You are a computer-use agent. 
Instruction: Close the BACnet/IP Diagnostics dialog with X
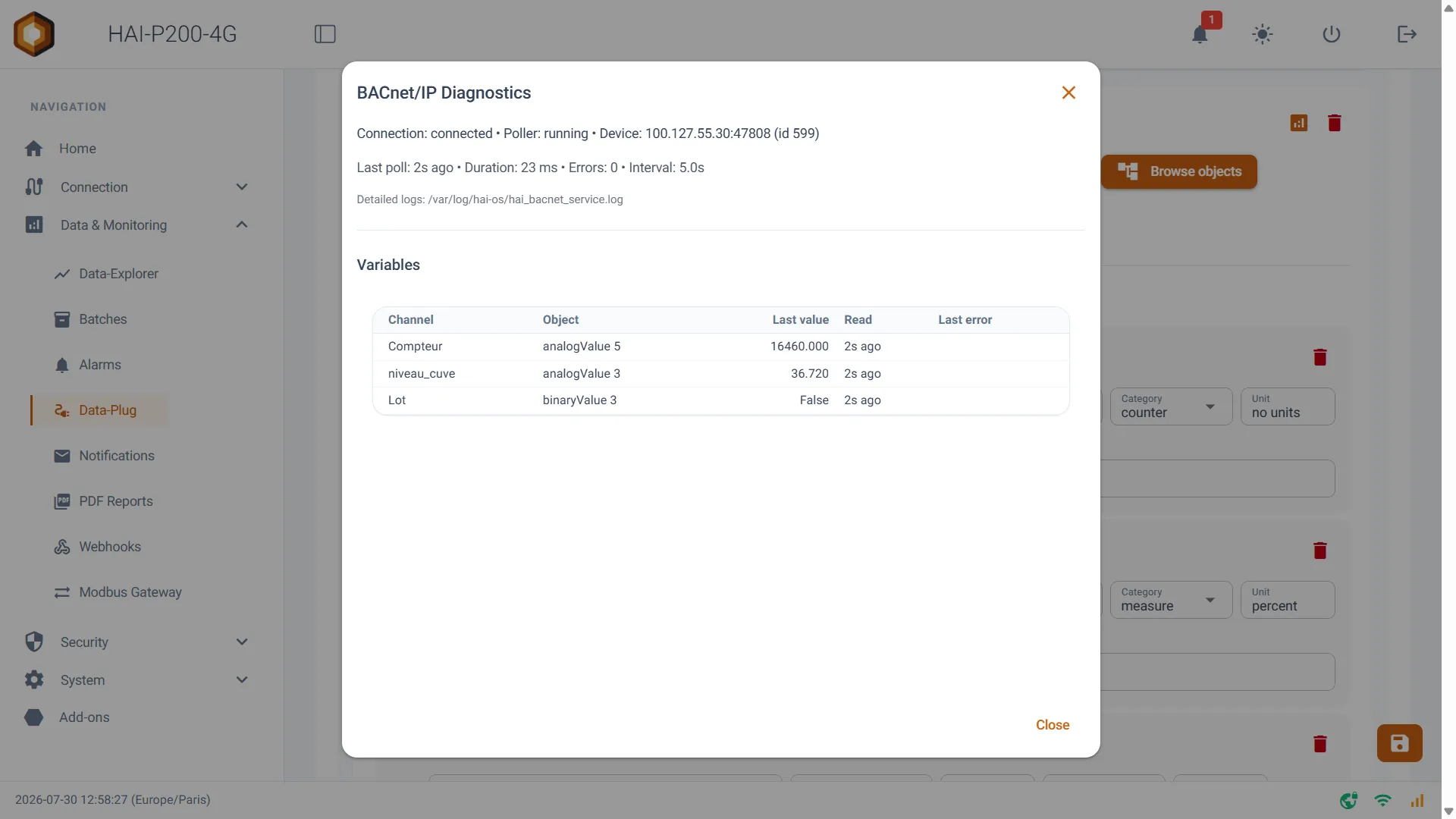[x=1068, y=93]
